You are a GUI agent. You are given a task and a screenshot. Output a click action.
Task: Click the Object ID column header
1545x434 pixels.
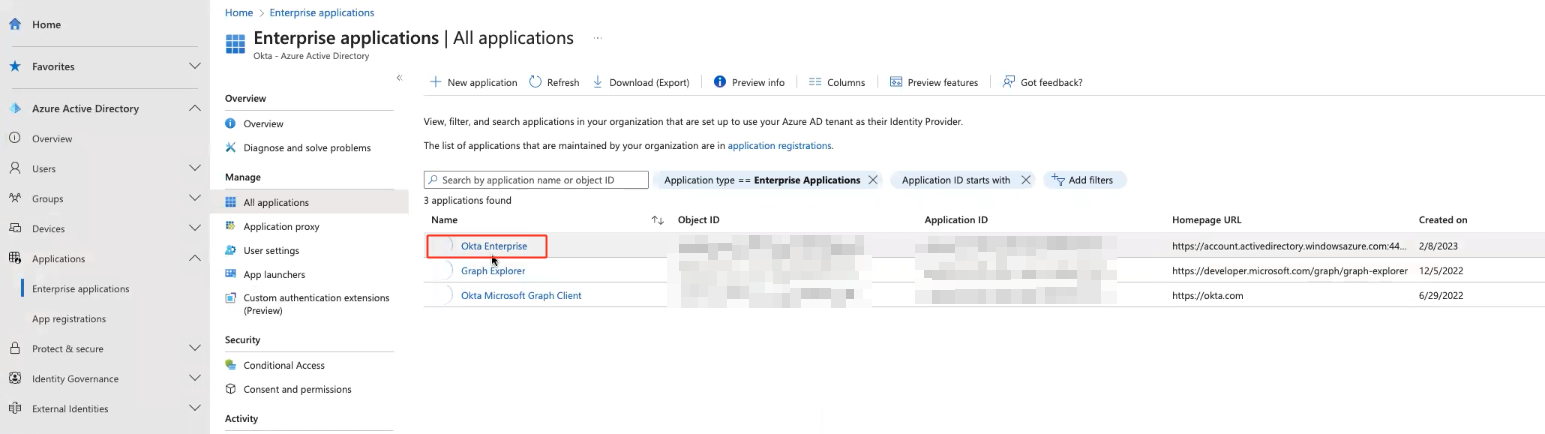(x=698, y=220)
